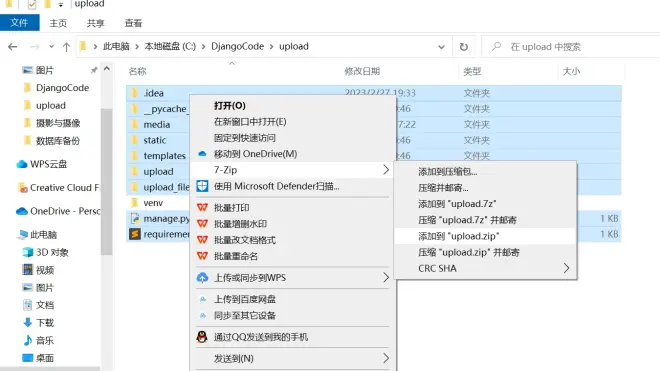The width and height of the screenshot is (660, 371).
Task: Switch to the 主页 ribbon tab
Action: click(58, 23)
